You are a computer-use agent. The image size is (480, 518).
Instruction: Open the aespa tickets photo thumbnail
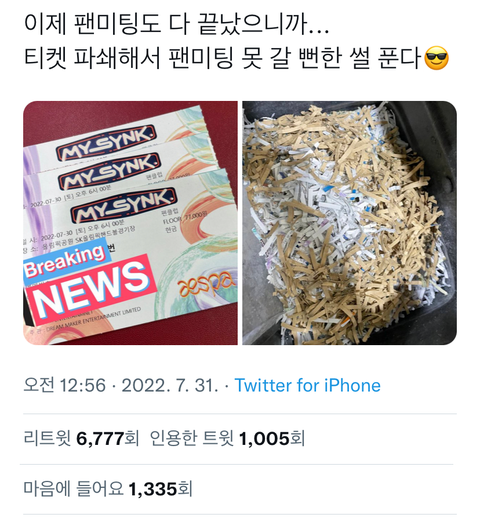[x=130, y=223]
